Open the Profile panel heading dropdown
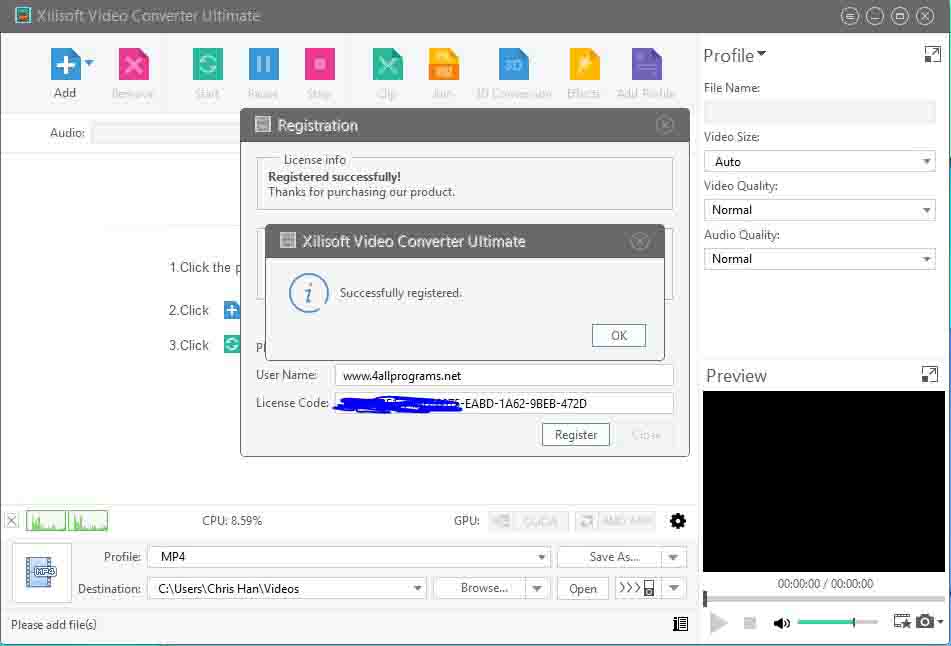This screenshot has width=951, height=646. [x=734, y=56]
